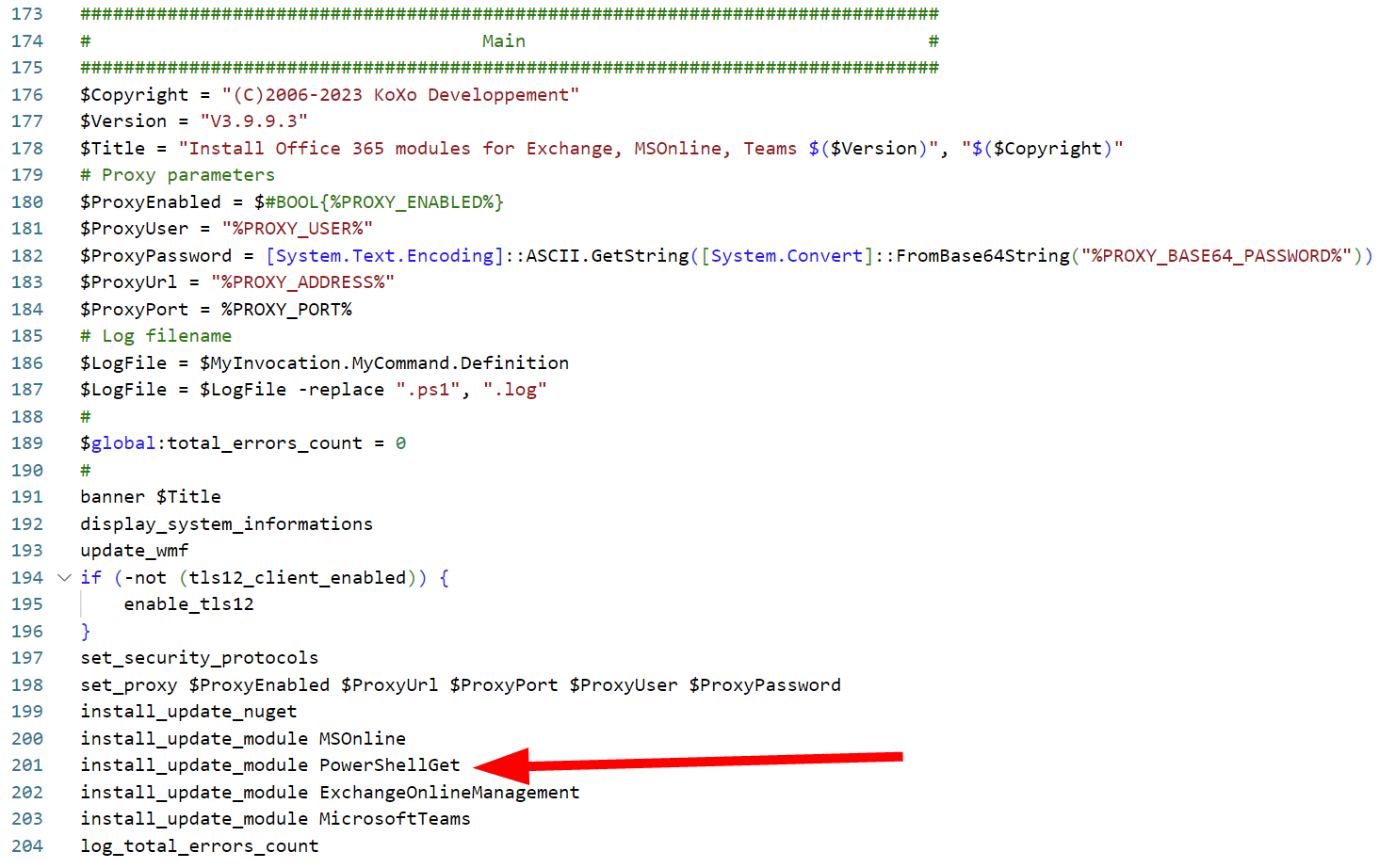Click the %PROXY_PORT% placeholder
The width and height of the screenshot is (1379, 868).
click(x=286, y=309)
